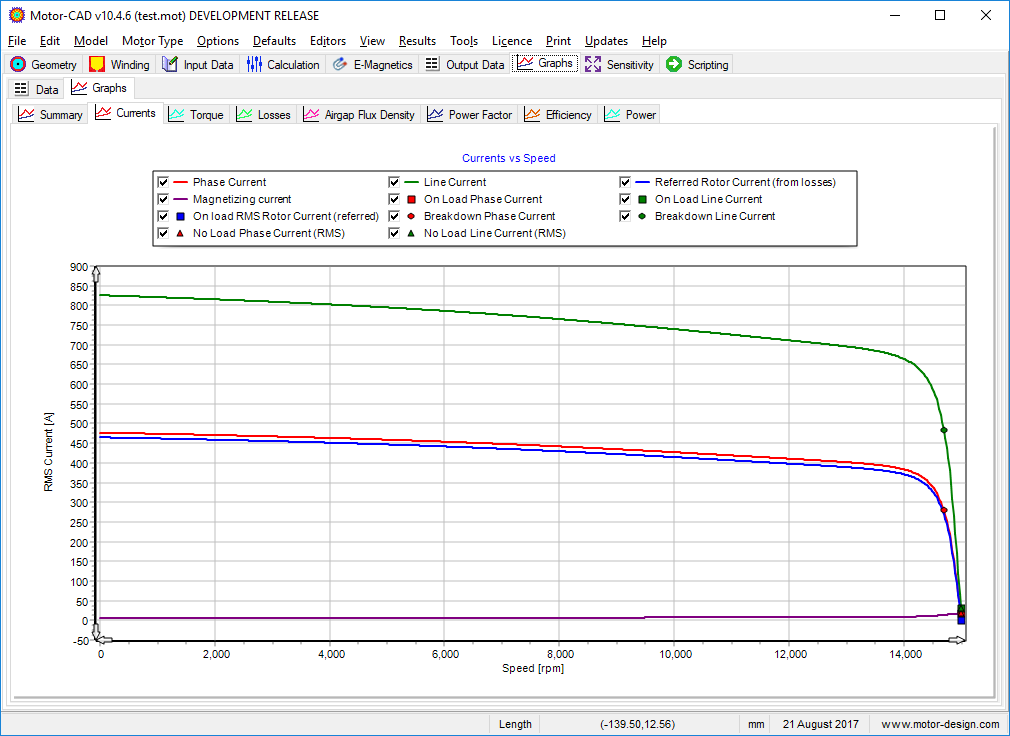Open the Data sub-tab

[x=37, y=89]
